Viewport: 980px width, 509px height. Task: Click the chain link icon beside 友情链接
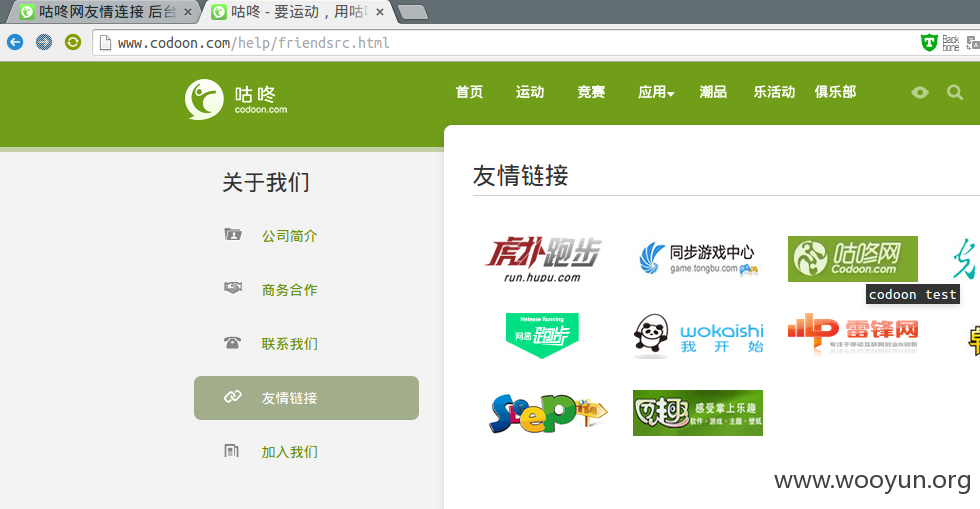click(232, 397)
